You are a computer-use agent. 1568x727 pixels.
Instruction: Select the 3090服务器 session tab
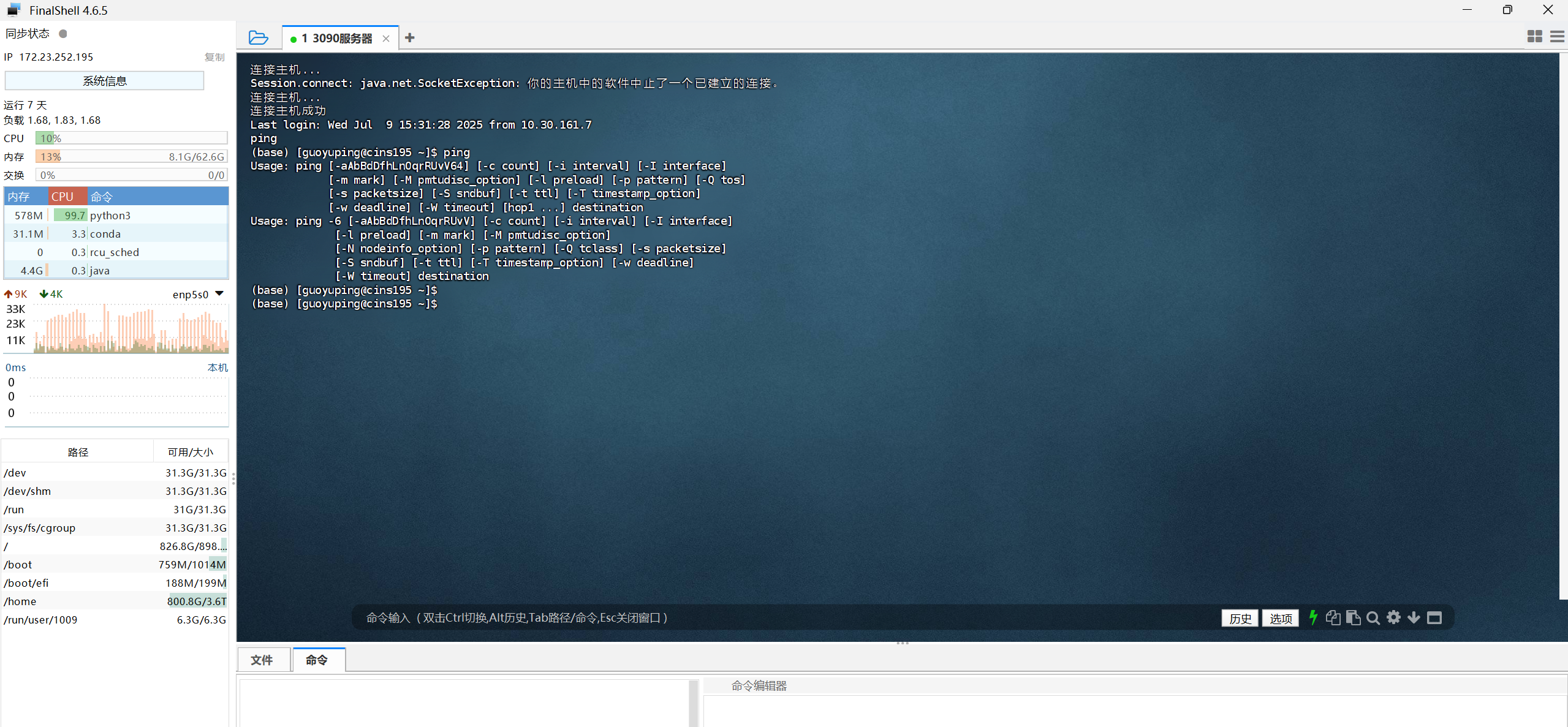point(341,38)
